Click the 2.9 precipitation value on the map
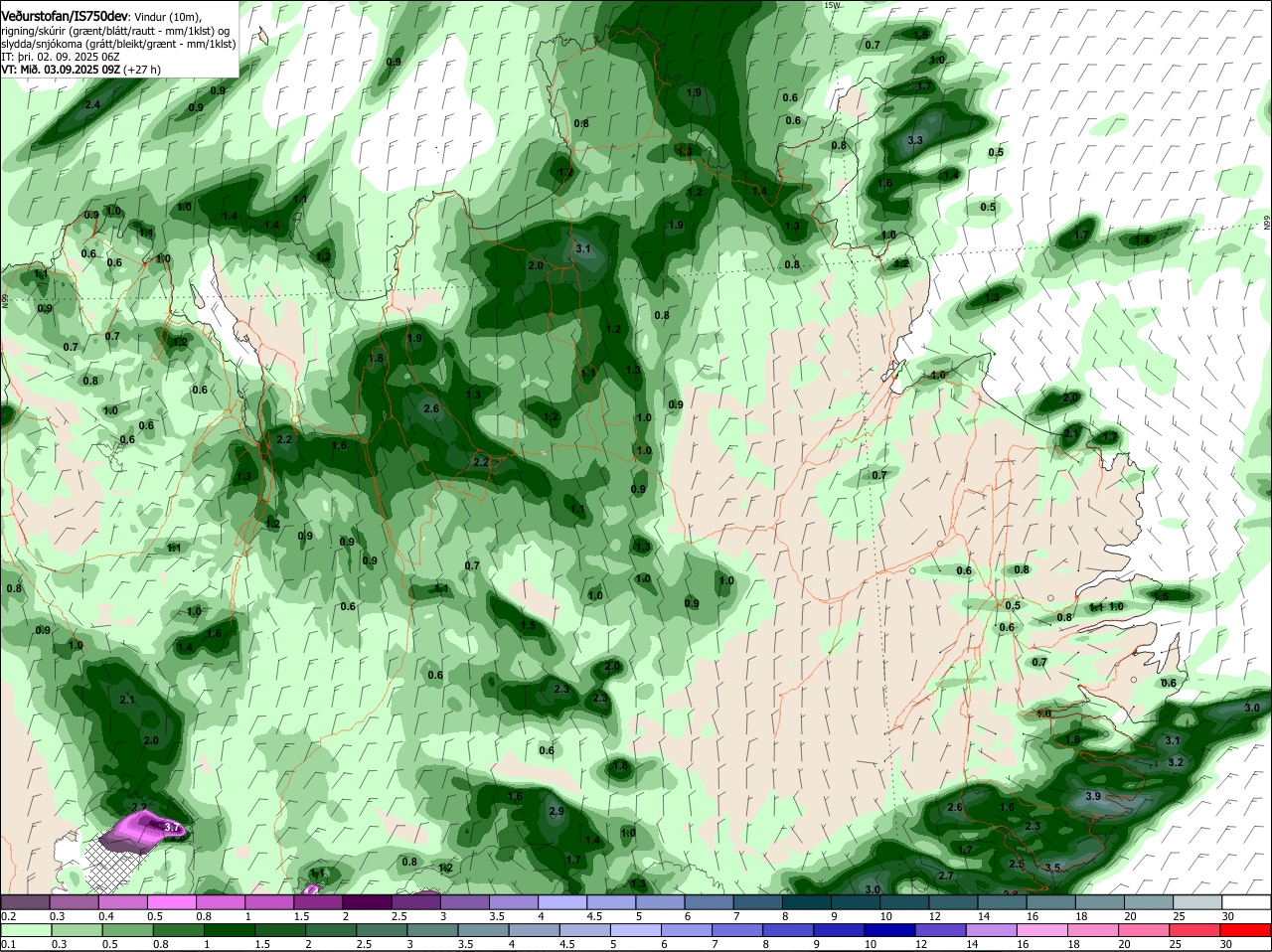Viewport: 1272px width, 952px height. pyautogui.click(x=556, y=812)
